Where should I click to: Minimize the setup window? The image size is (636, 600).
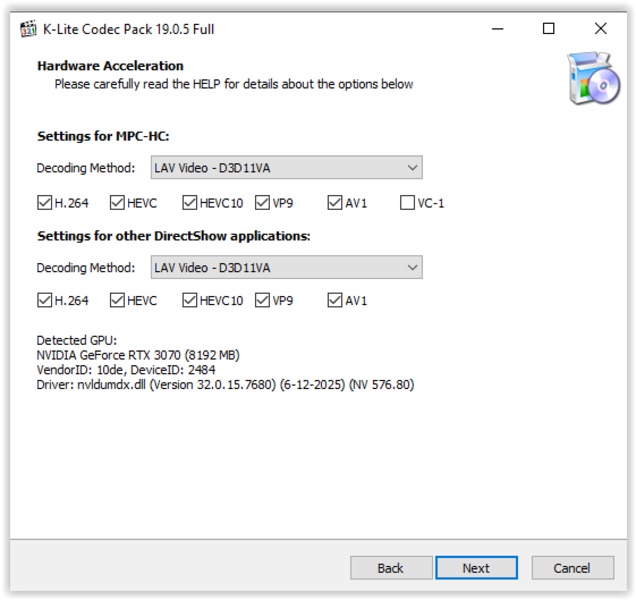coord(496,29)
